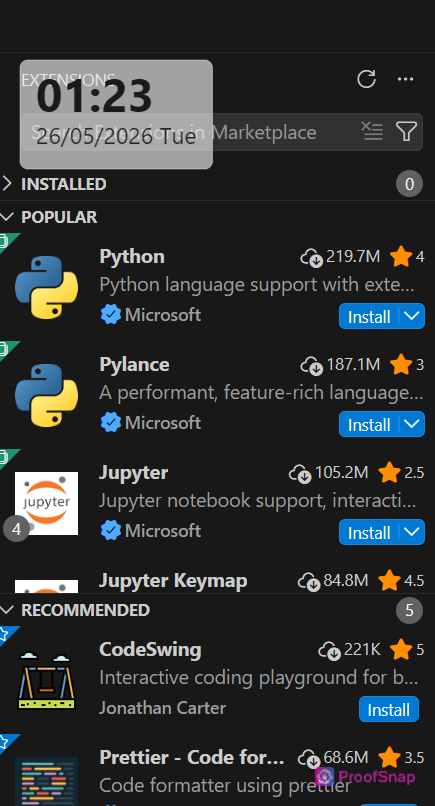Open the CodeSwing extension title
This screenshot has height=806, width=435.
[150, 649]
